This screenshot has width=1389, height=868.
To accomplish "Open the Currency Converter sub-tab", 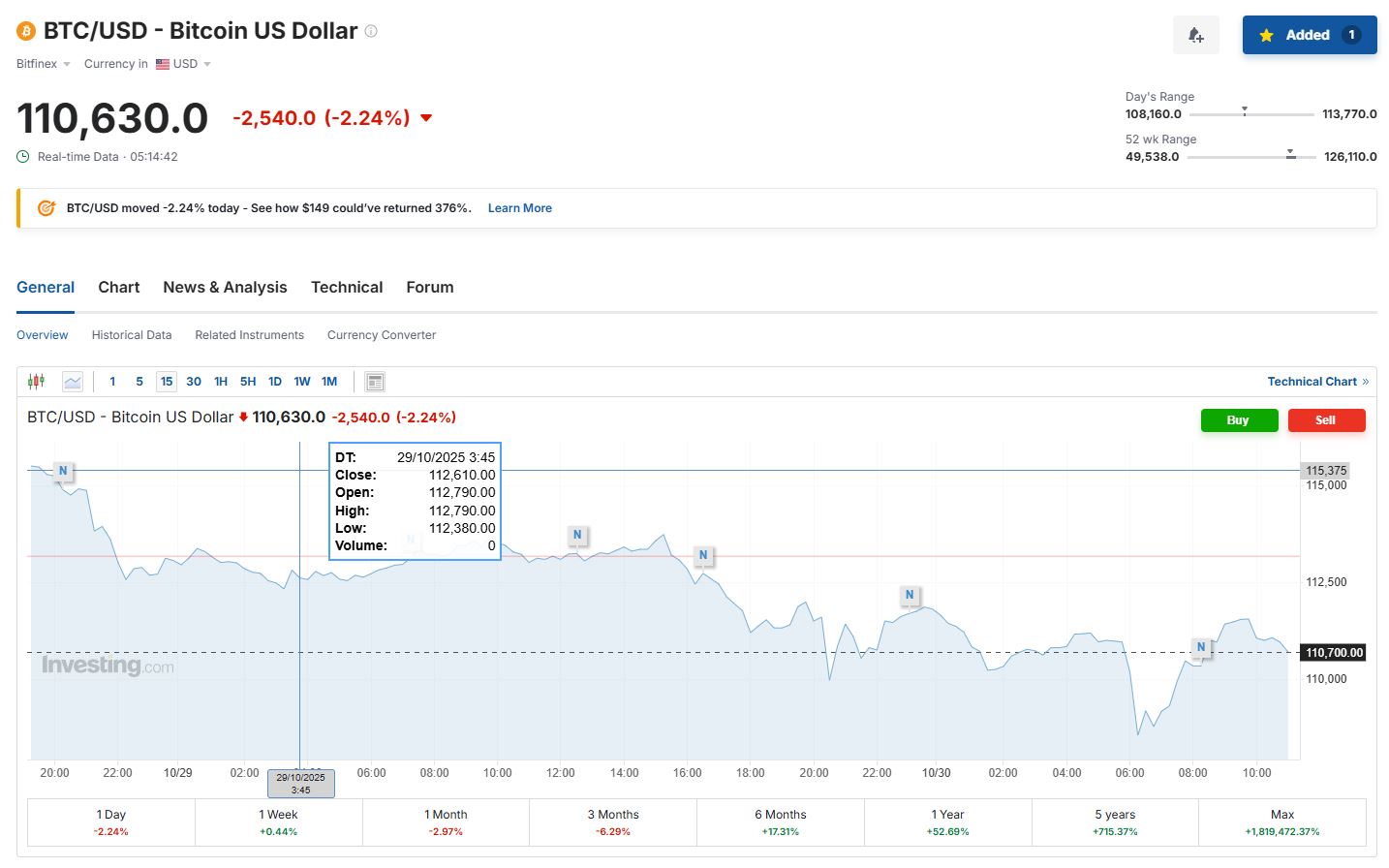I will [x=382, y=335].
